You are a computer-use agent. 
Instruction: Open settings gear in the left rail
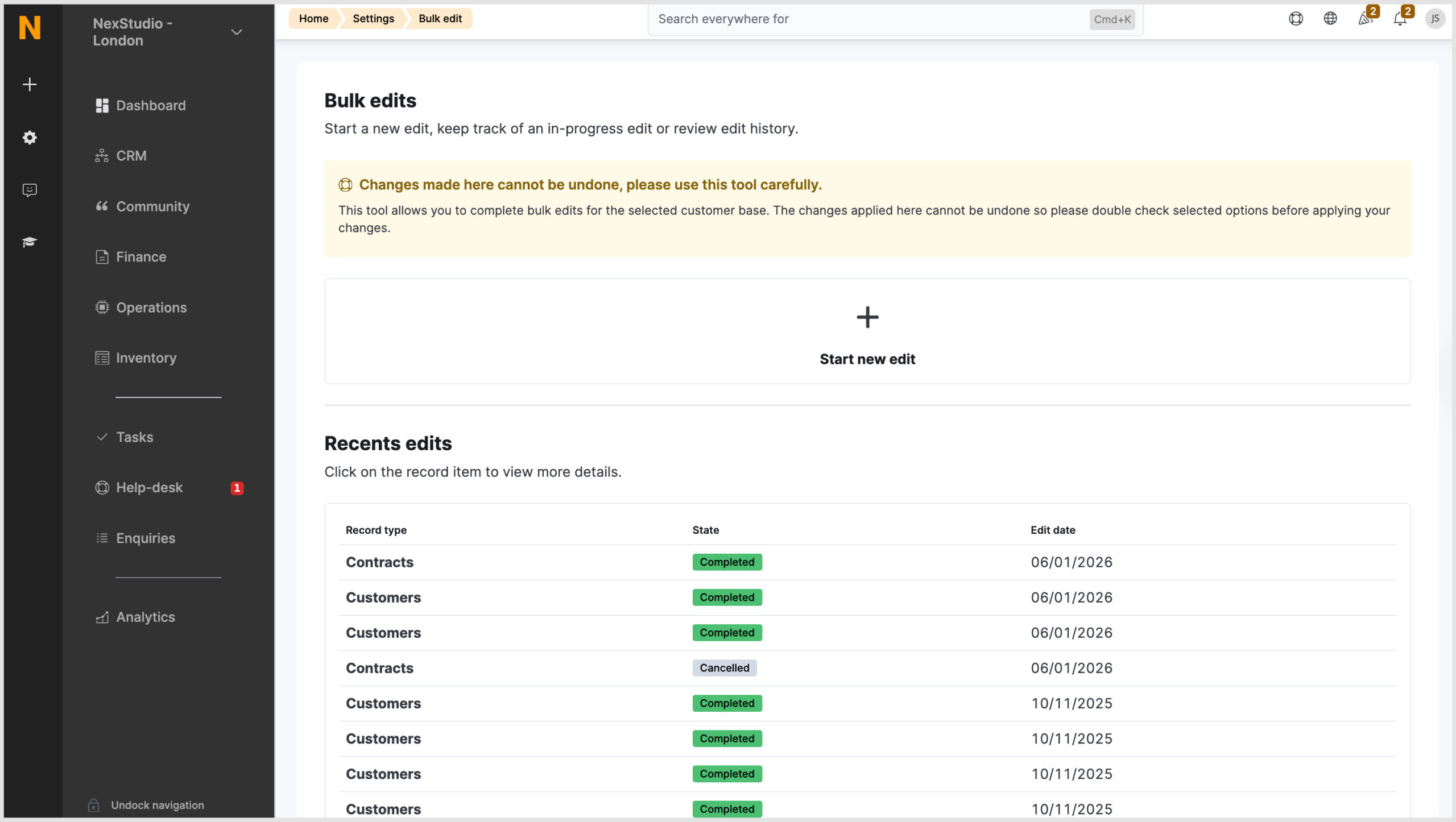tap(30, 138)
